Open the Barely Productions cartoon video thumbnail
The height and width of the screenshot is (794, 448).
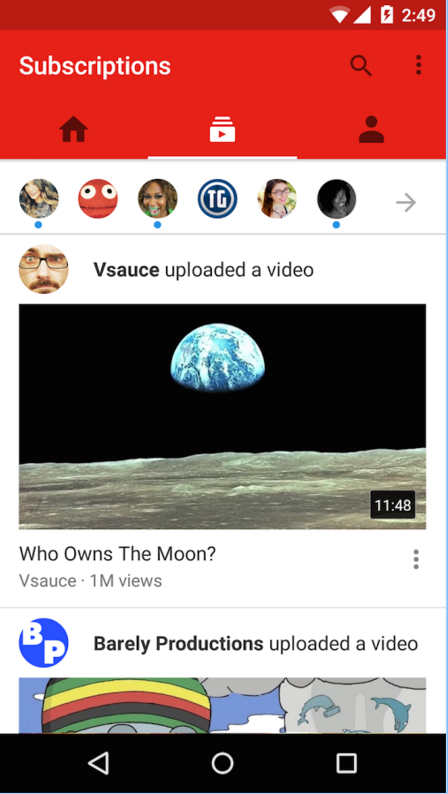tap(222, 705)
